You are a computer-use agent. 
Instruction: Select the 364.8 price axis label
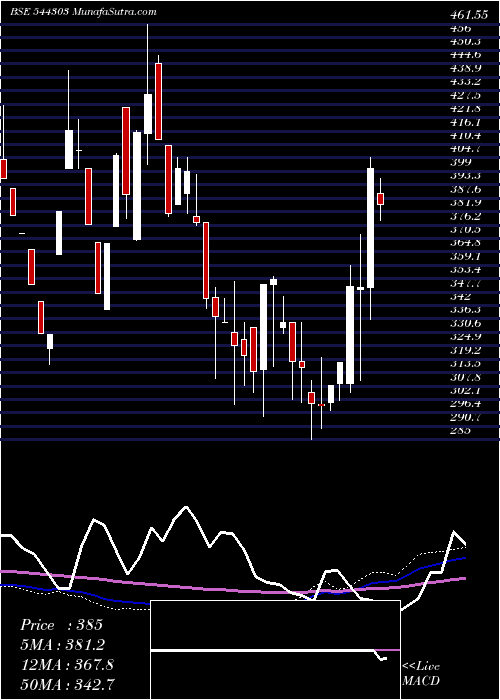pos(466,243)
